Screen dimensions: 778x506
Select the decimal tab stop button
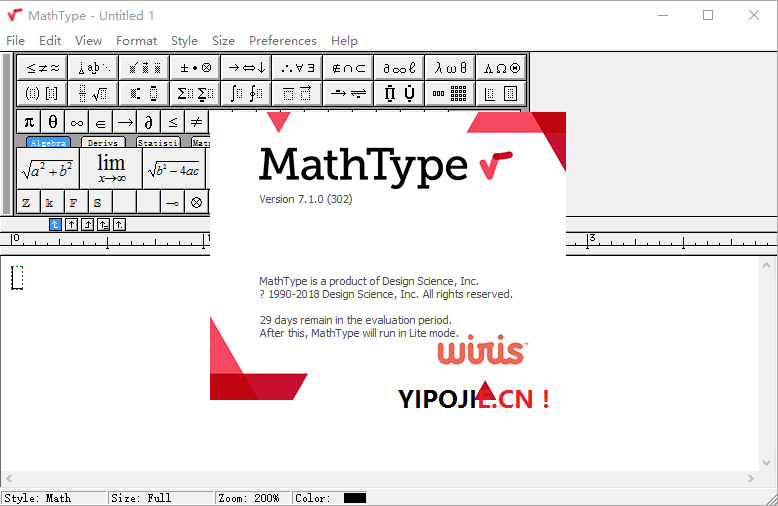(x=119, y=225)
